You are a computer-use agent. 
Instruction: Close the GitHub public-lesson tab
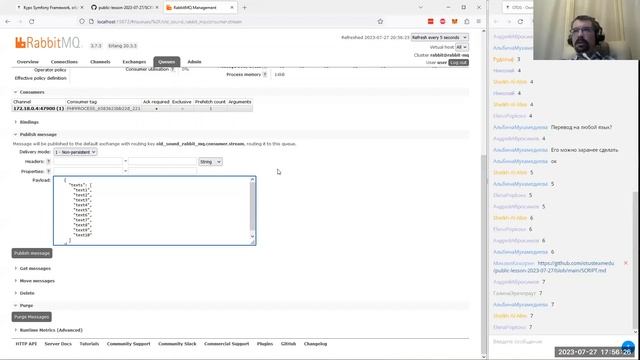[x=157, y=7]
